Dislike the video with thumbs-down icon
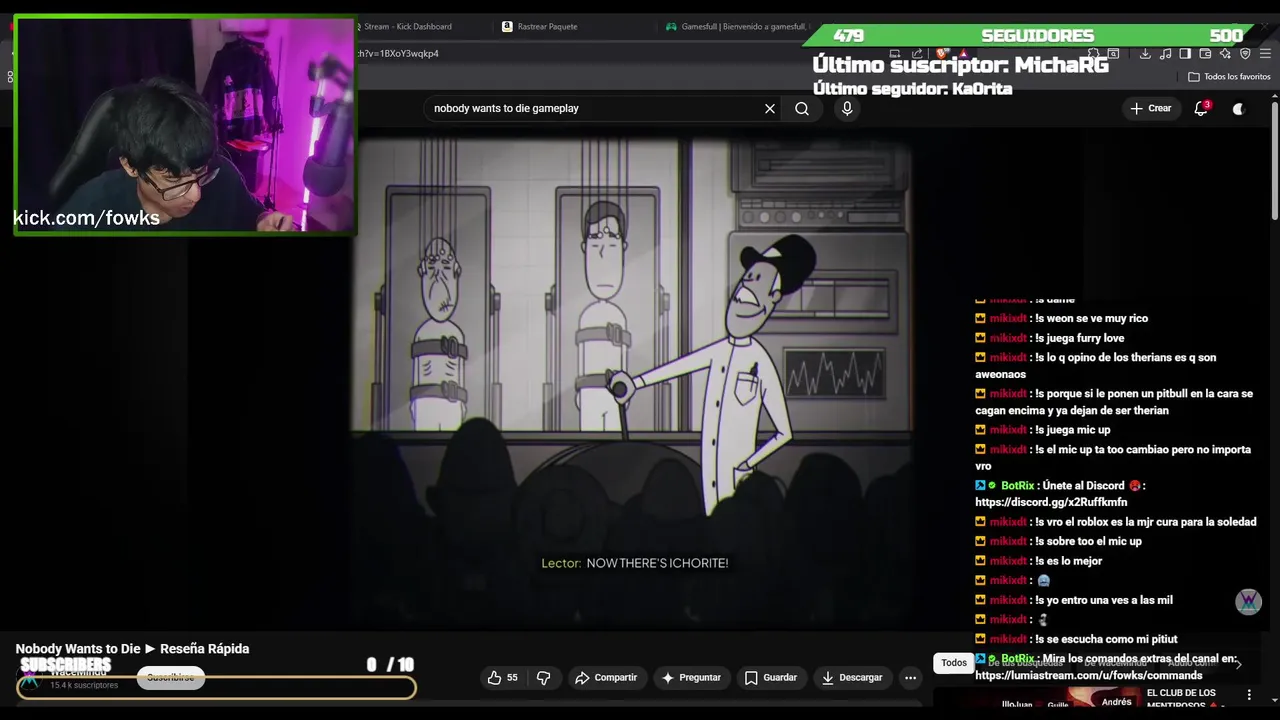 [x=543, y=677]
